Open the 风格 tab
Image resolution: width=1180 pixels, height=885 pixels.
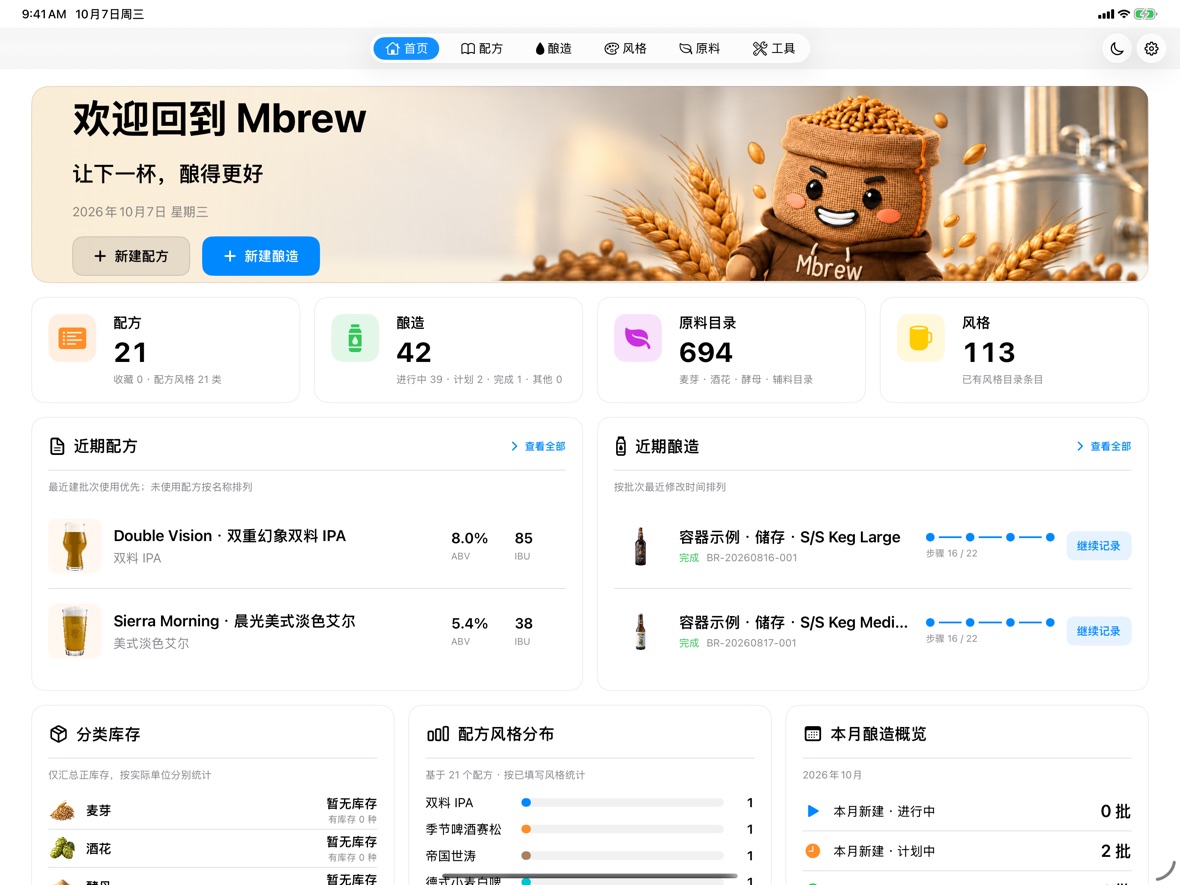click(x=625, y=48)
